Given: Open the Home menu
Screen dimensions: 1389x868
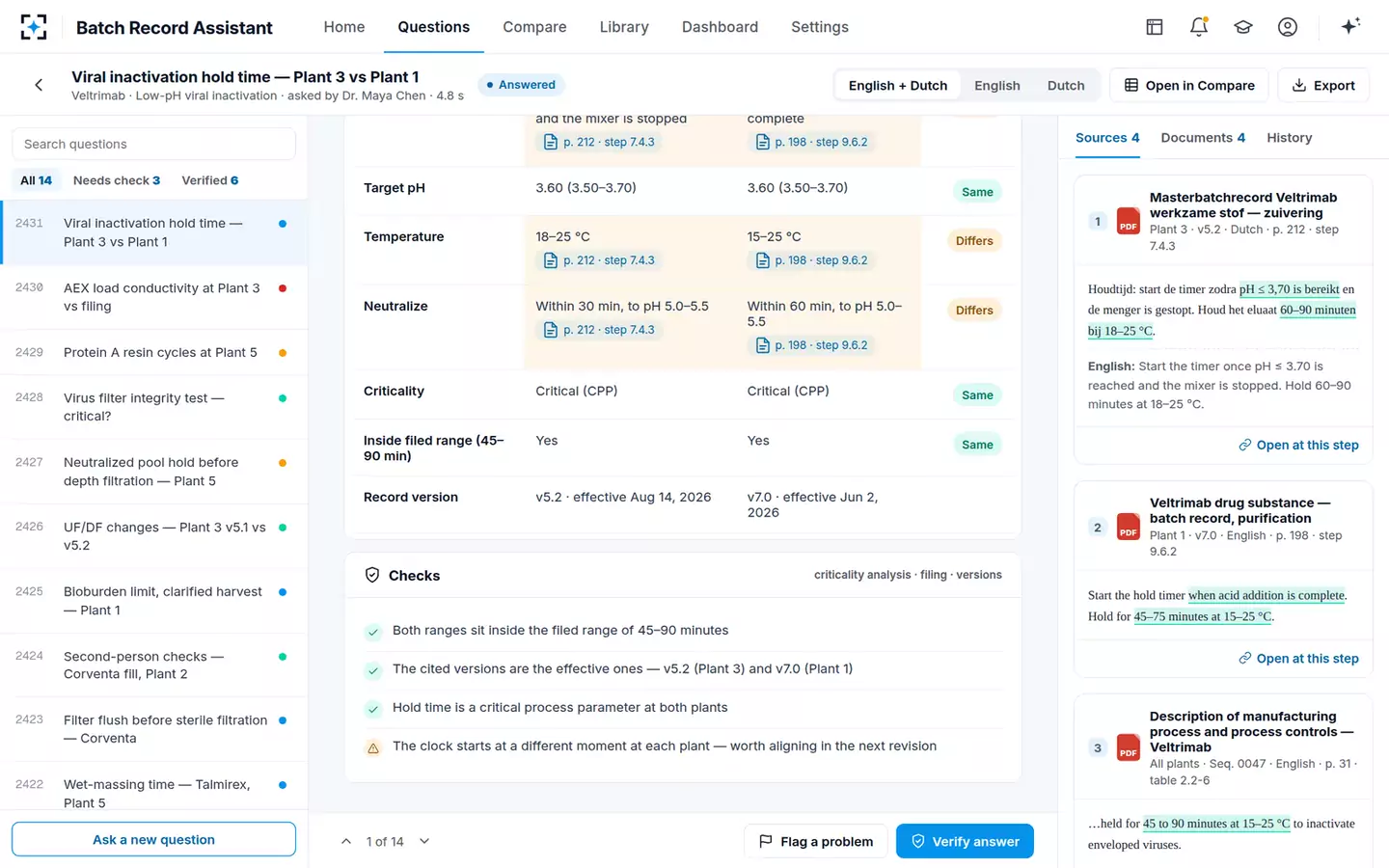Looking at the screenshot, I should click(344, 27).
